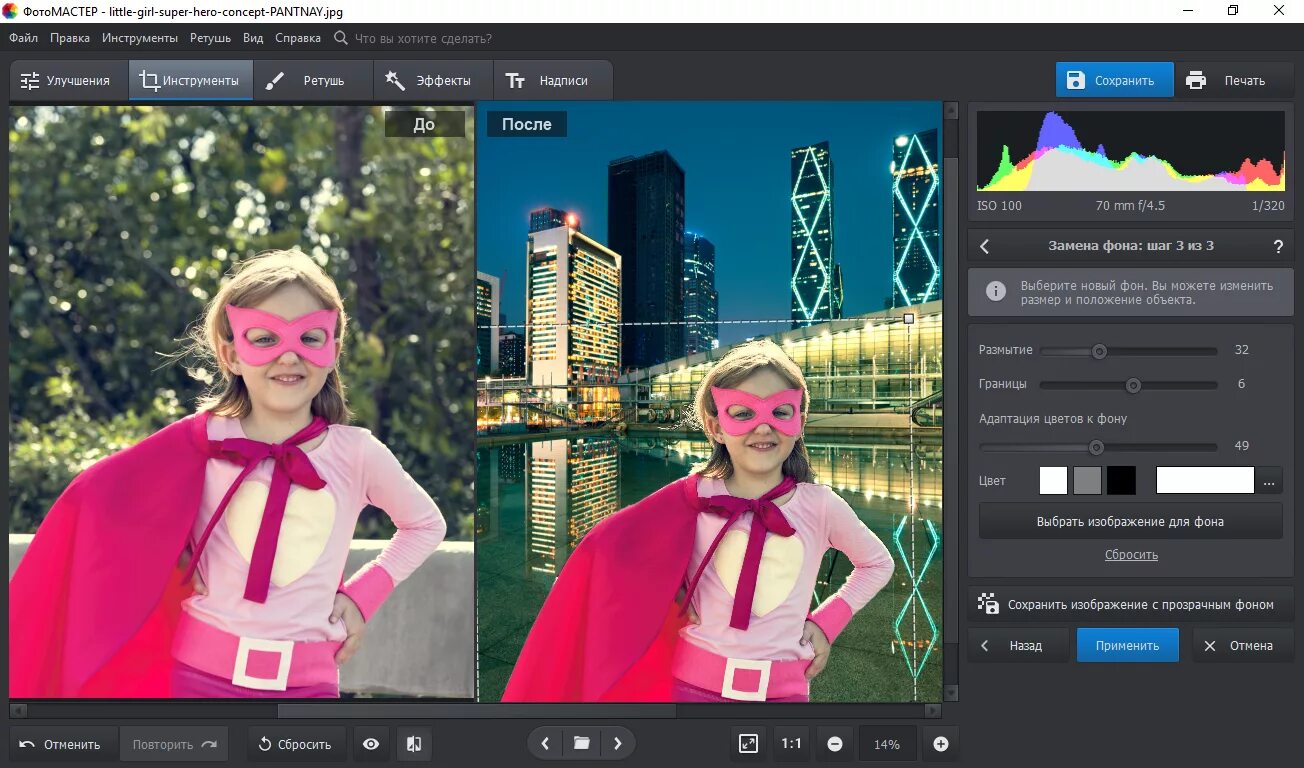1304x768 pixels.
Task: Switch to the Инструменты tab with crop icon
Action: (190, 81)
